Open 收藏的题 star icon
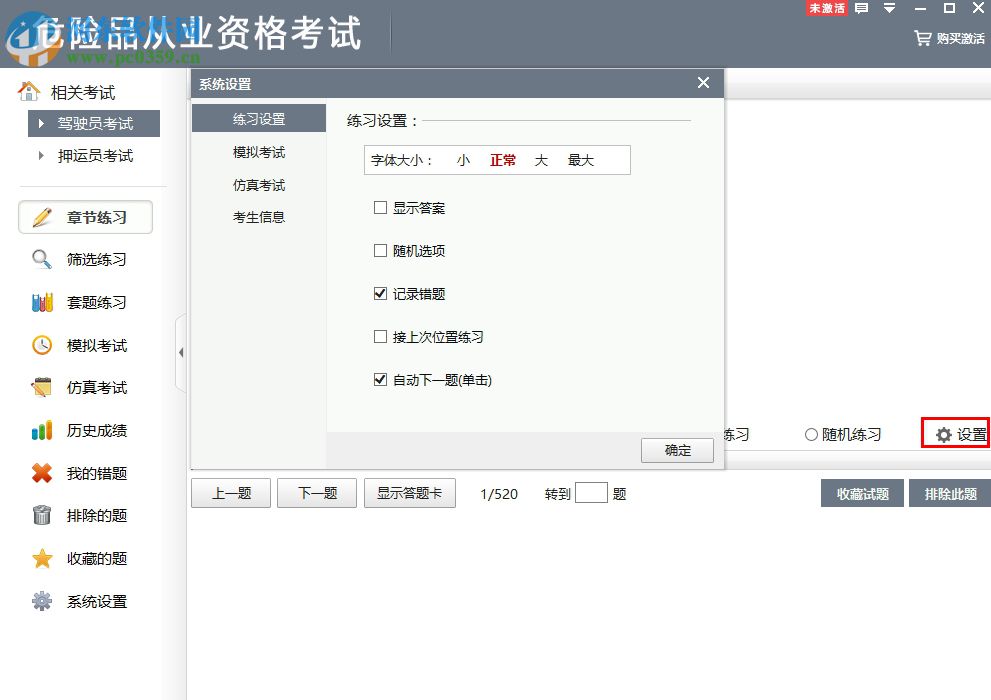The width and height of the screenshot is (991, 700). pos(40,558)
